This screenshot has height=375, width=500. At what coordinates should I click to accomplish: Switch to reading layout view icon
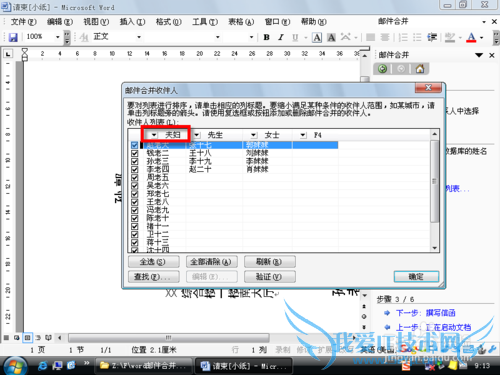click(x=48, y=338)
